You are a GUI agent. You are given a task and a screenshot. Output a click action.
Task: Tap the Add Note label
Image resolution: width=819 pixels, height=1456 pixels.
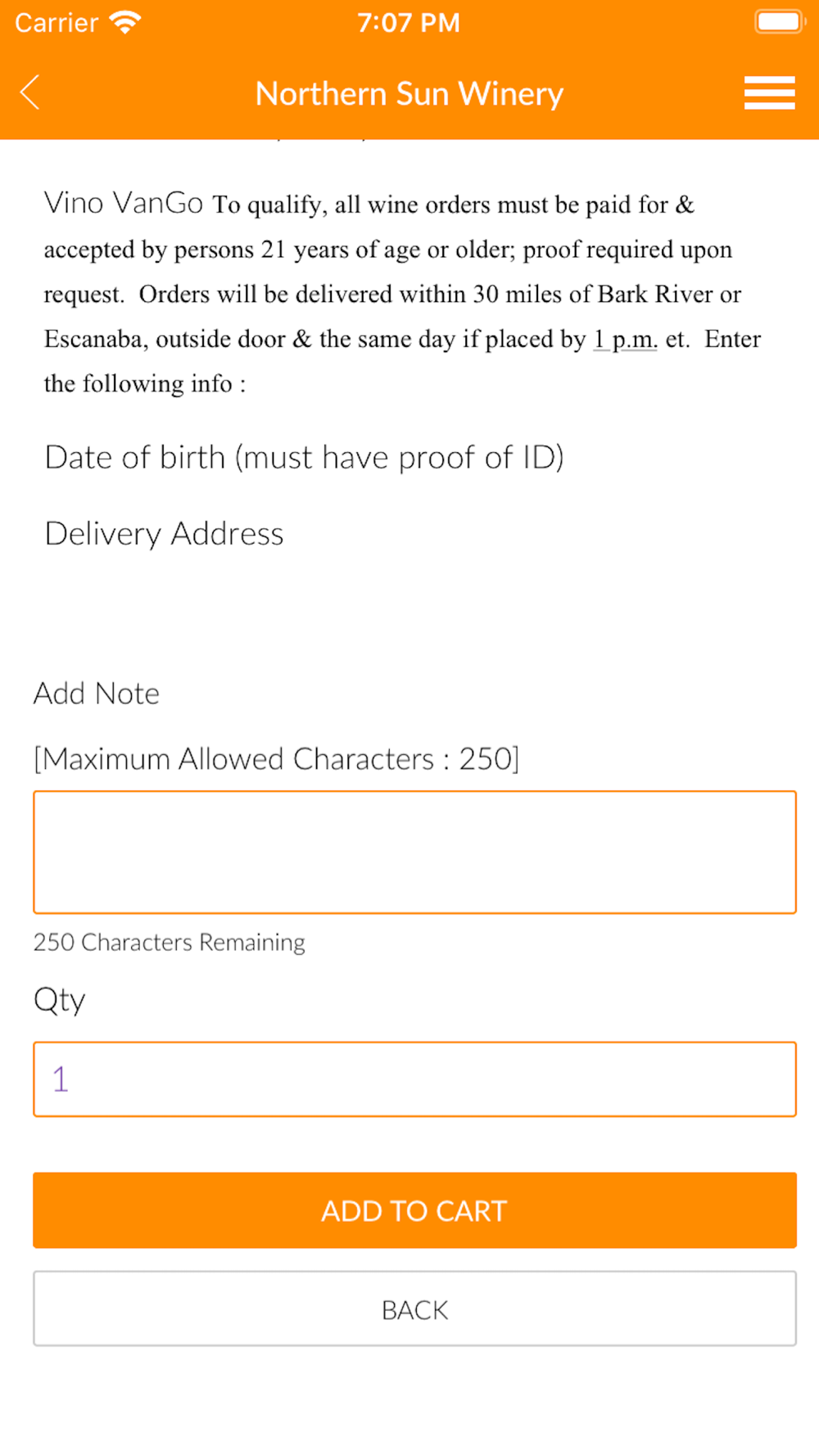(97, 694)
